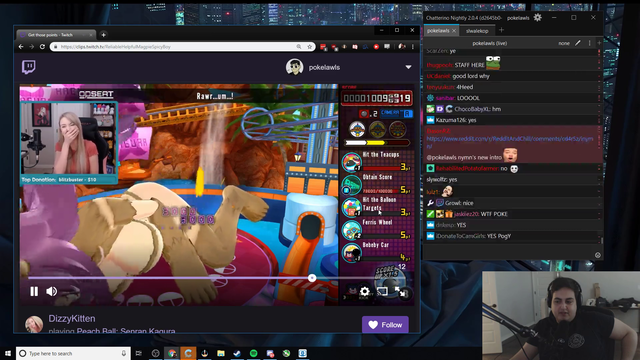Screen dimensions: 640x360
Task: Close the Twitch browser tab
Action: tap(91, 35)
